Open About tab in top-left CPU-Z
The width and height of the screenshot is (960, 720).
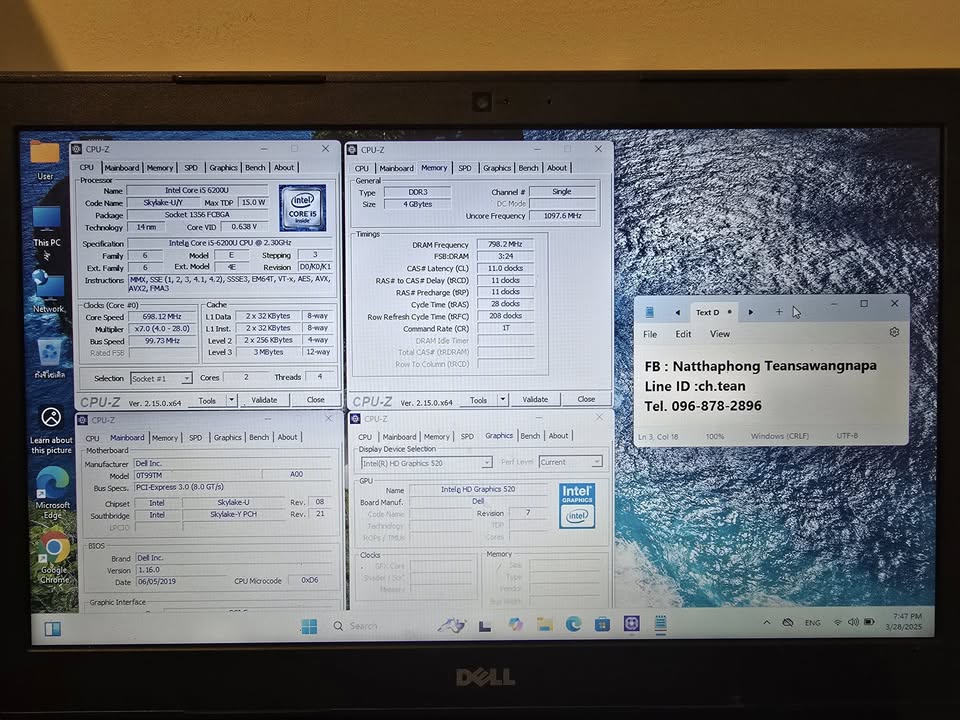(283, 167)
